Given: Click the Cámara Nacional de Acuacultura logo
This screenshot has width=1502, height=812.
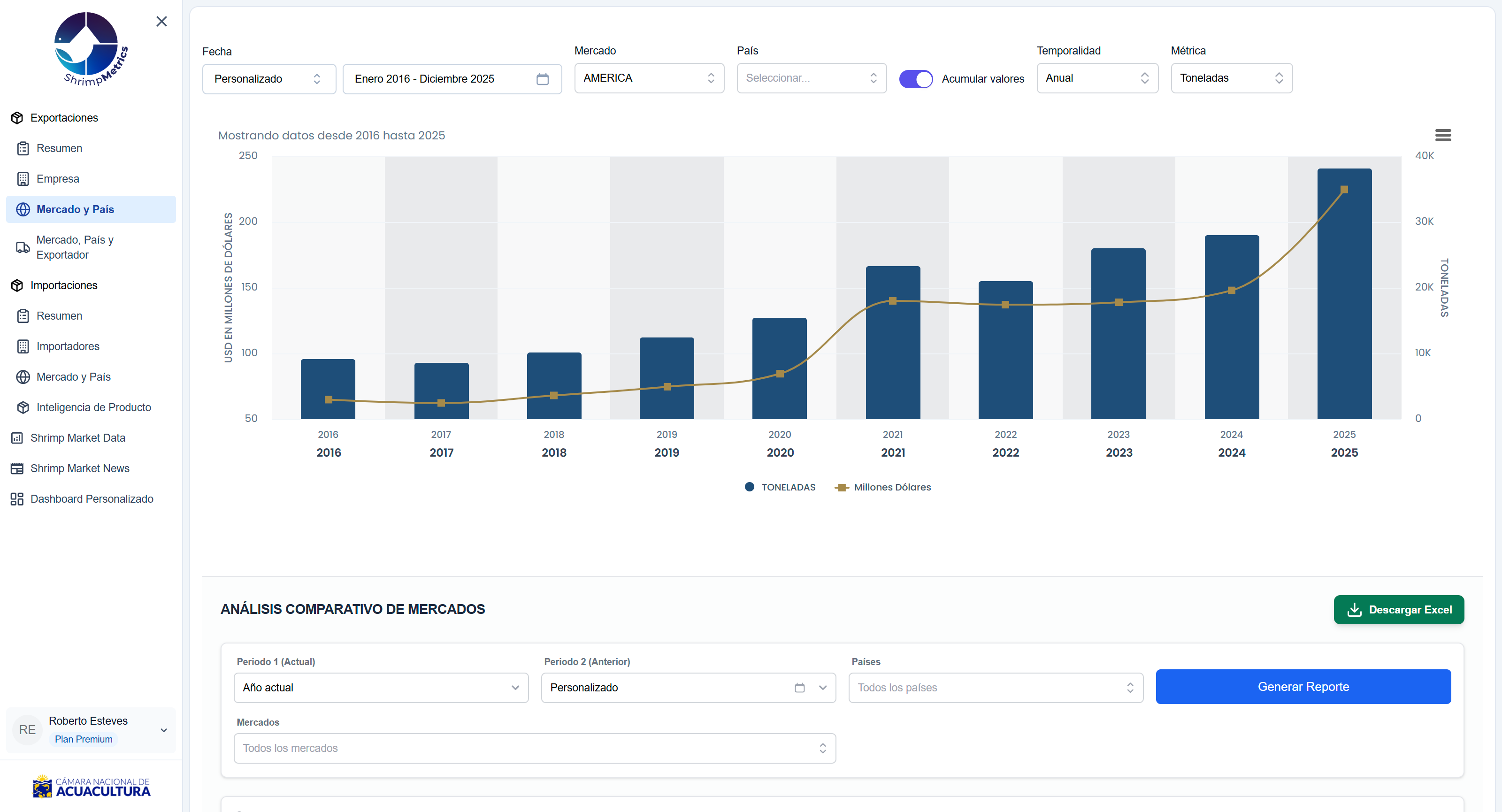Looking at the screenshot, I should tap(91, 786).
